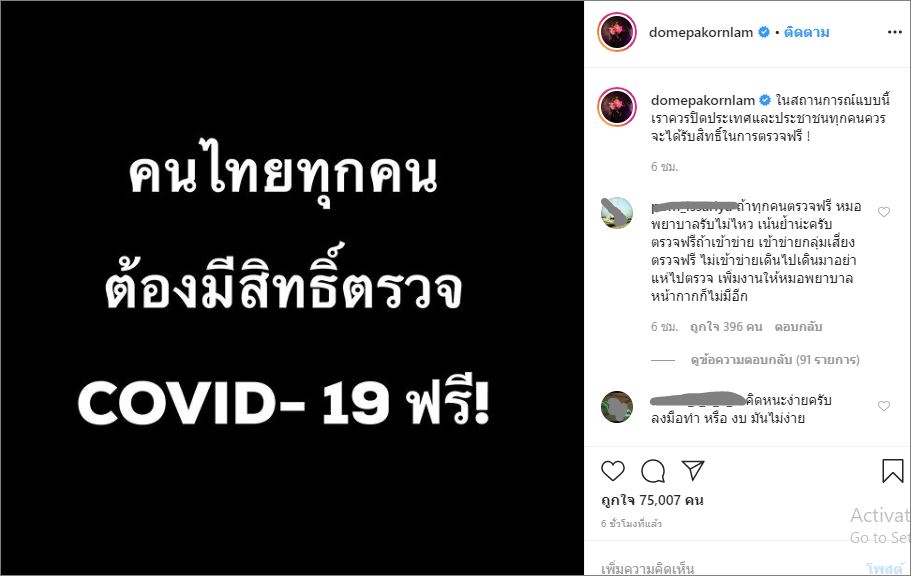Save the post with the bookmark icon
This screenshot has height=576, width=911.
pyautogui.click(x=892, y=471)
